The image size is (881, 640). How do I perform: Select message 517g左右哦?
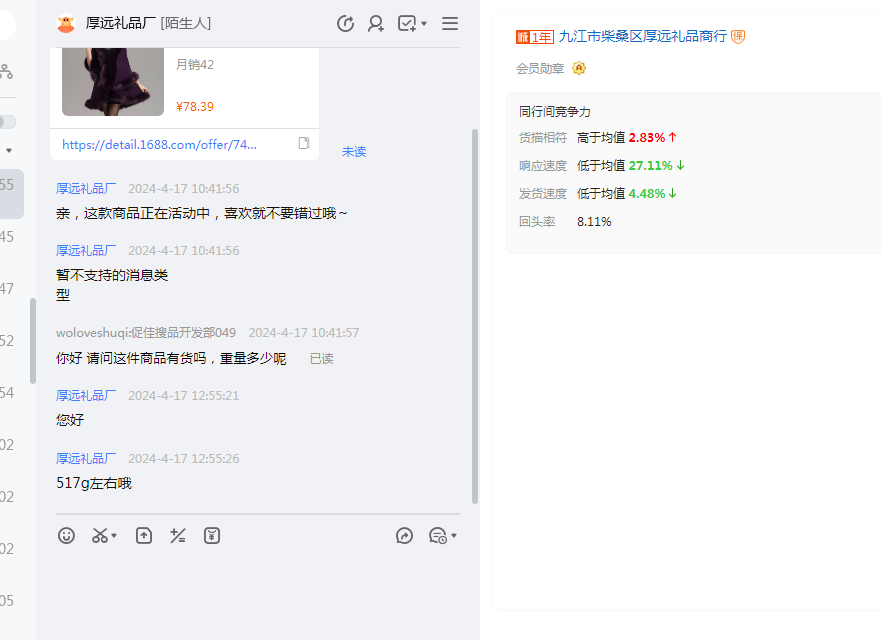pyautogui.click(x=94, y=483)
